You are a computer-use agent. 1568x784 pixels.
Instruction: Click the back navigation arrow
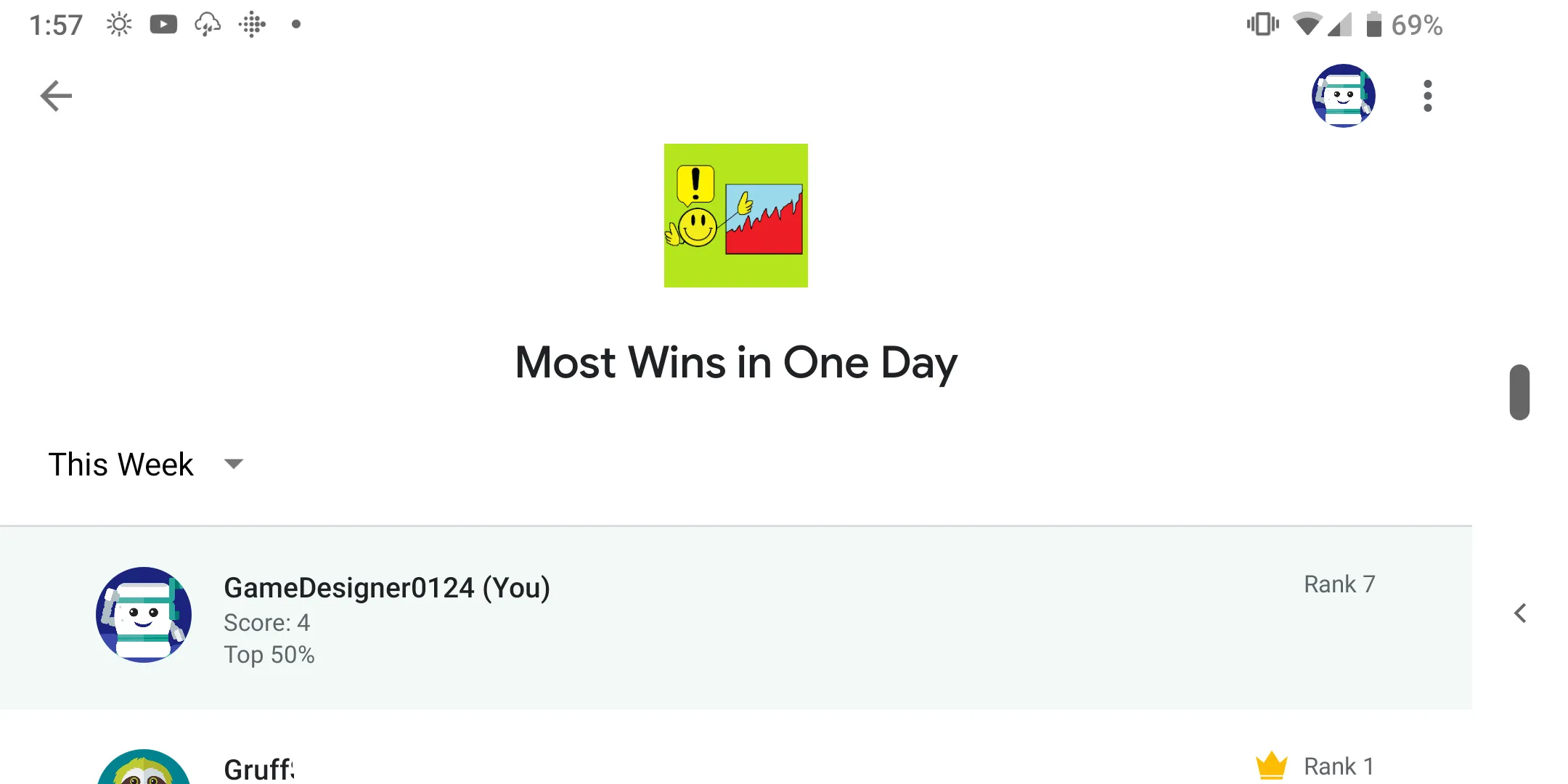coord(56,96)
